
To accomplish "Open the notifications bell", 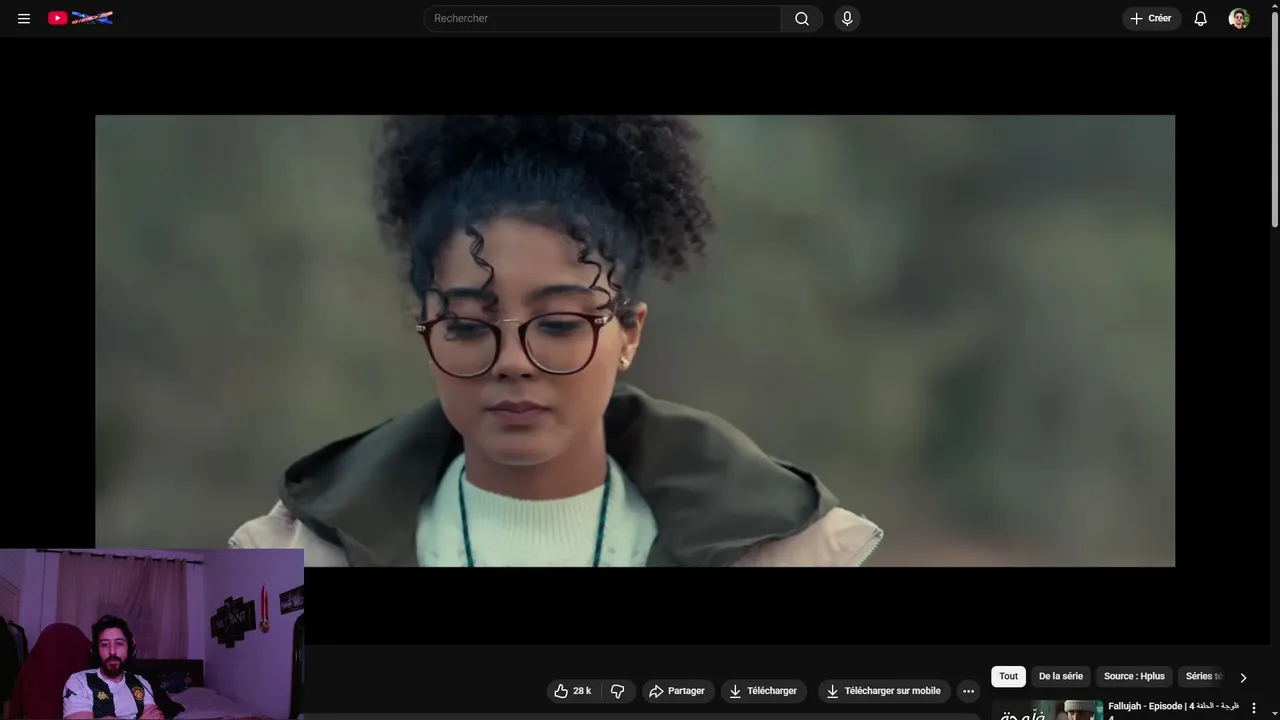I will 1201,18.
